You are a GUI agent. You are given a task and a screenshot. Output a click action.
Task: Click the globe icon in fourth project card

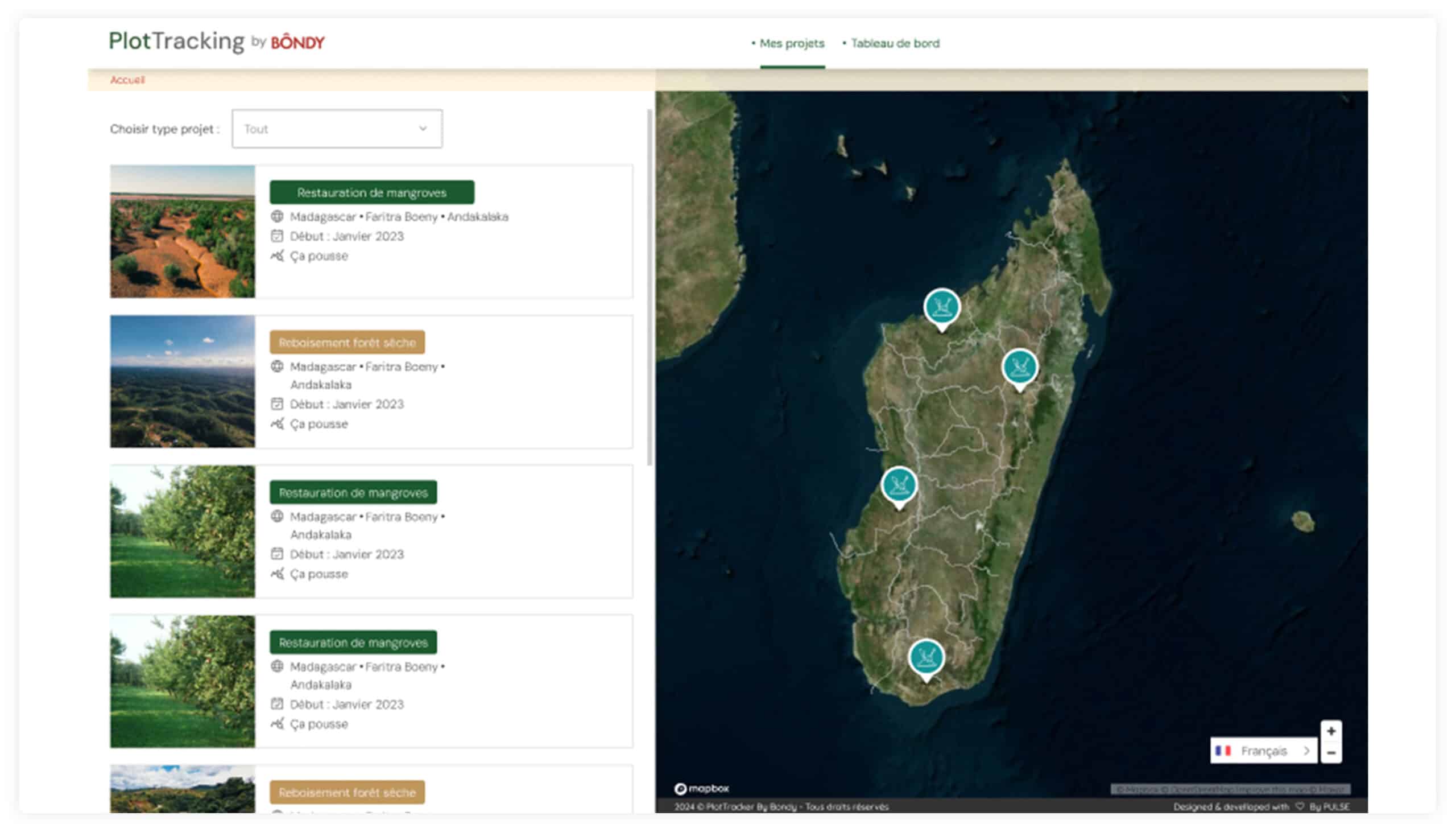(x=277, y=666)
